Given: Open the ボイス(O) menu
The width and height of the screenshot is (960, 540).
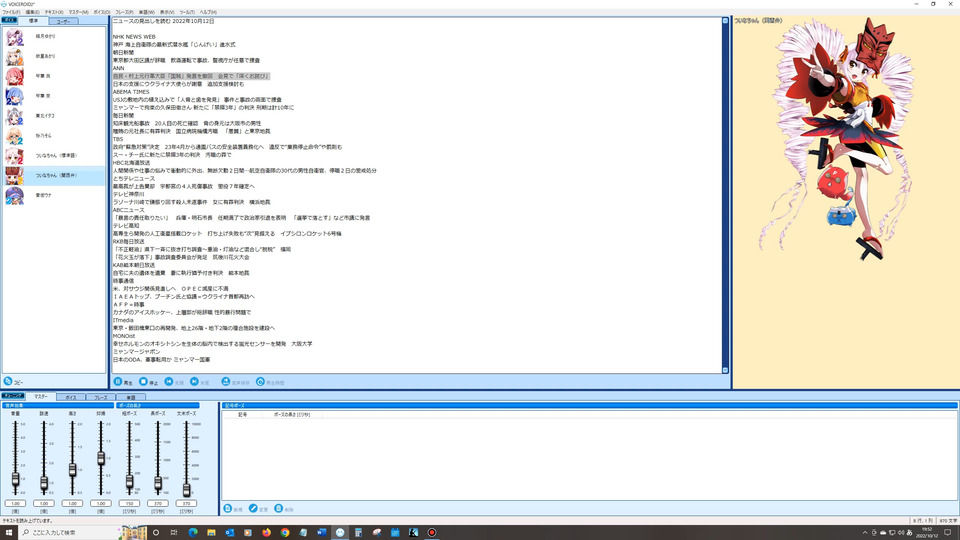Looking at the screenshot, I should pos(102,12).
